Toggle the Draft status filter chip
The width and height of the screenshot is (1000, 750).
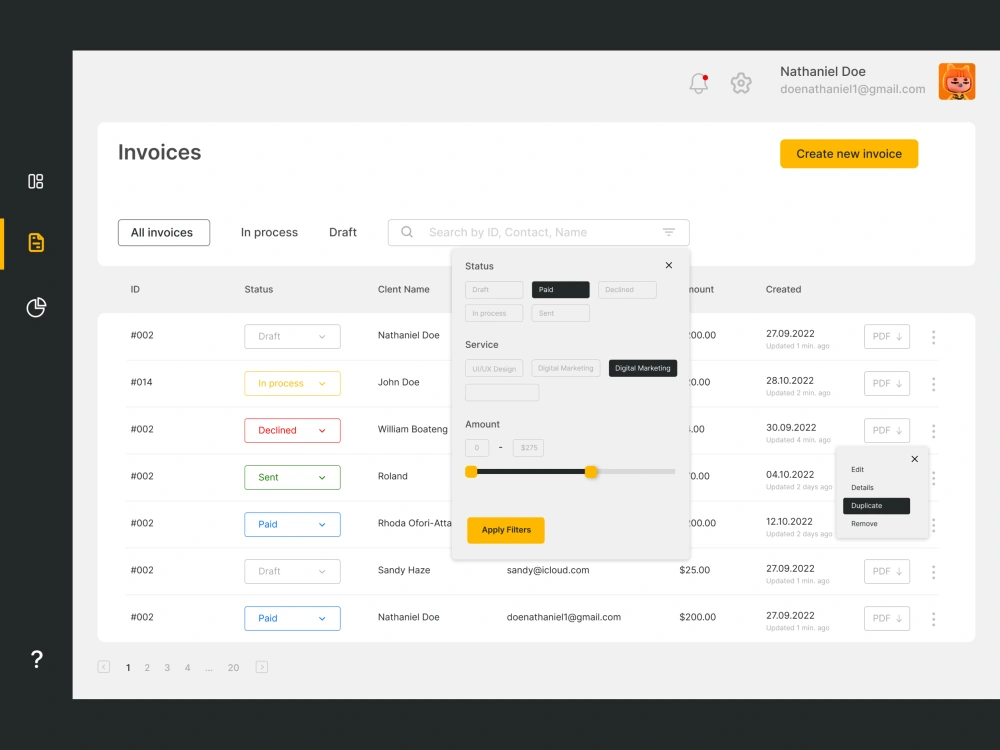coord(494,290)
